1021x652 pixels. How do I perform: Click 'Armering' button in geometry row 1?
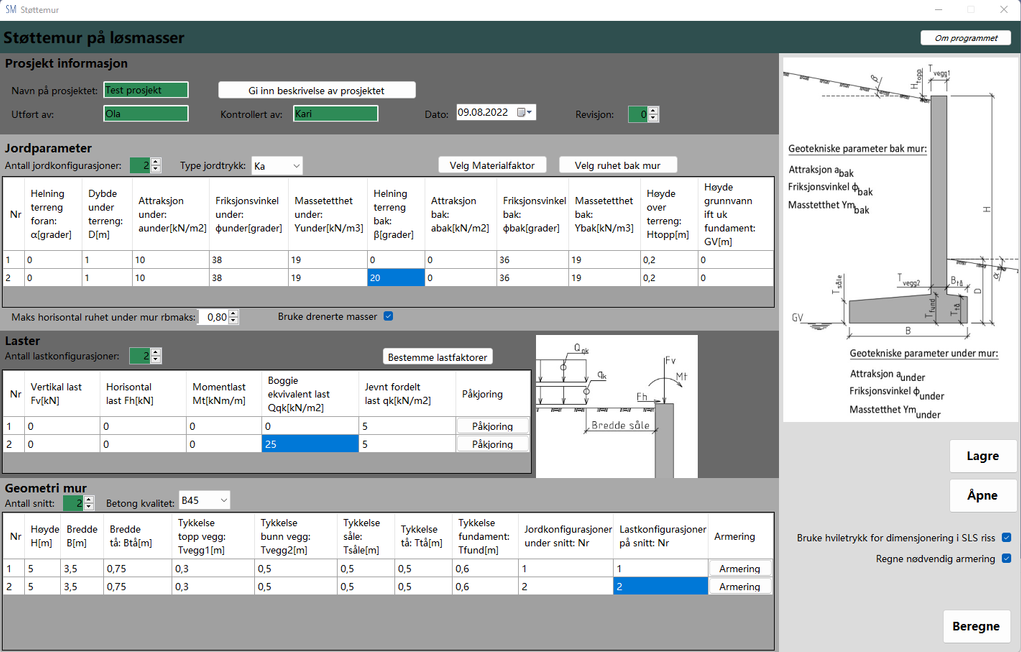tap(740, 569)
